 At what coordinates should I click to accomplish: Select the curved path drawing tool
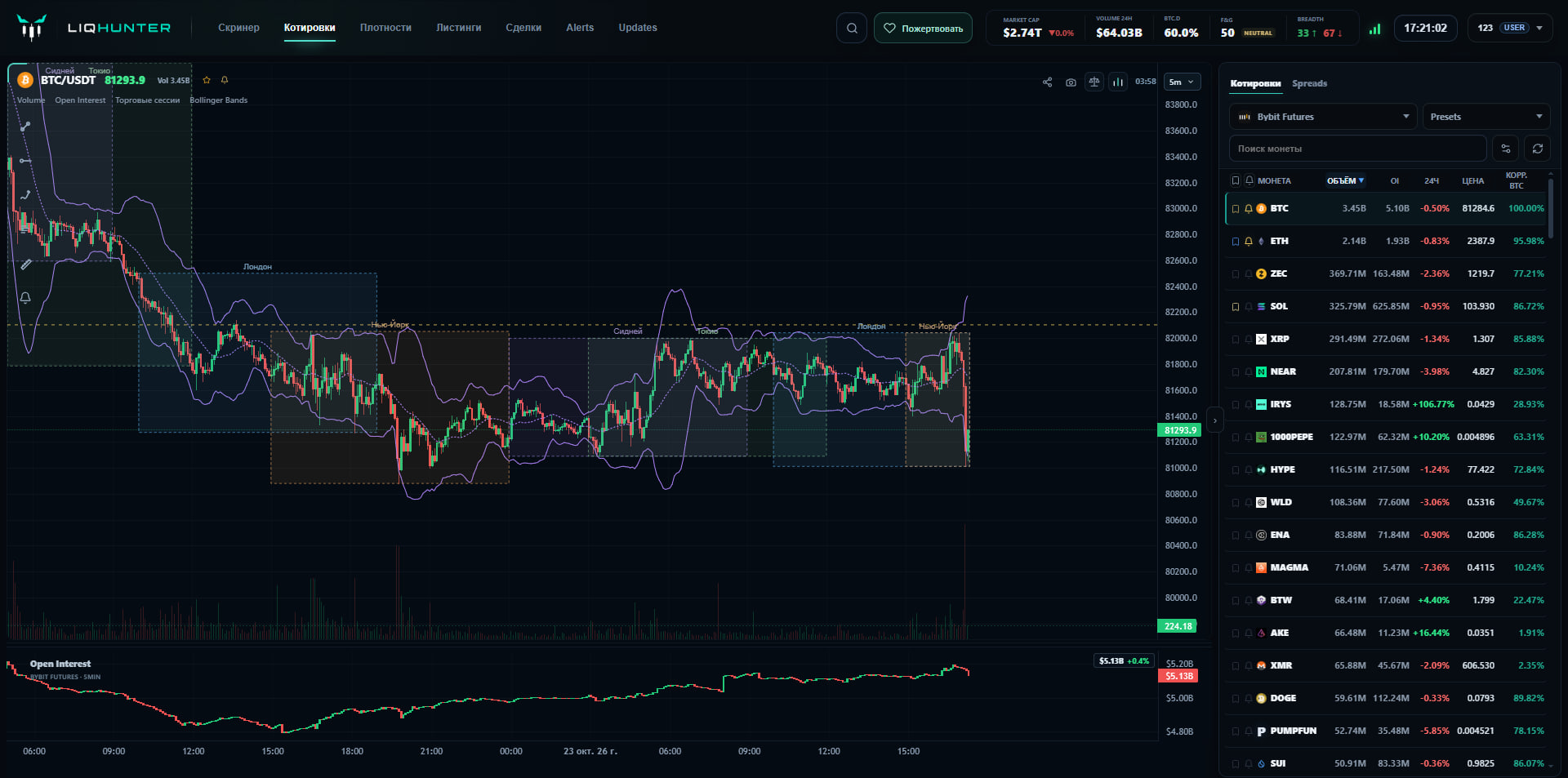click(x=25, y=195)
